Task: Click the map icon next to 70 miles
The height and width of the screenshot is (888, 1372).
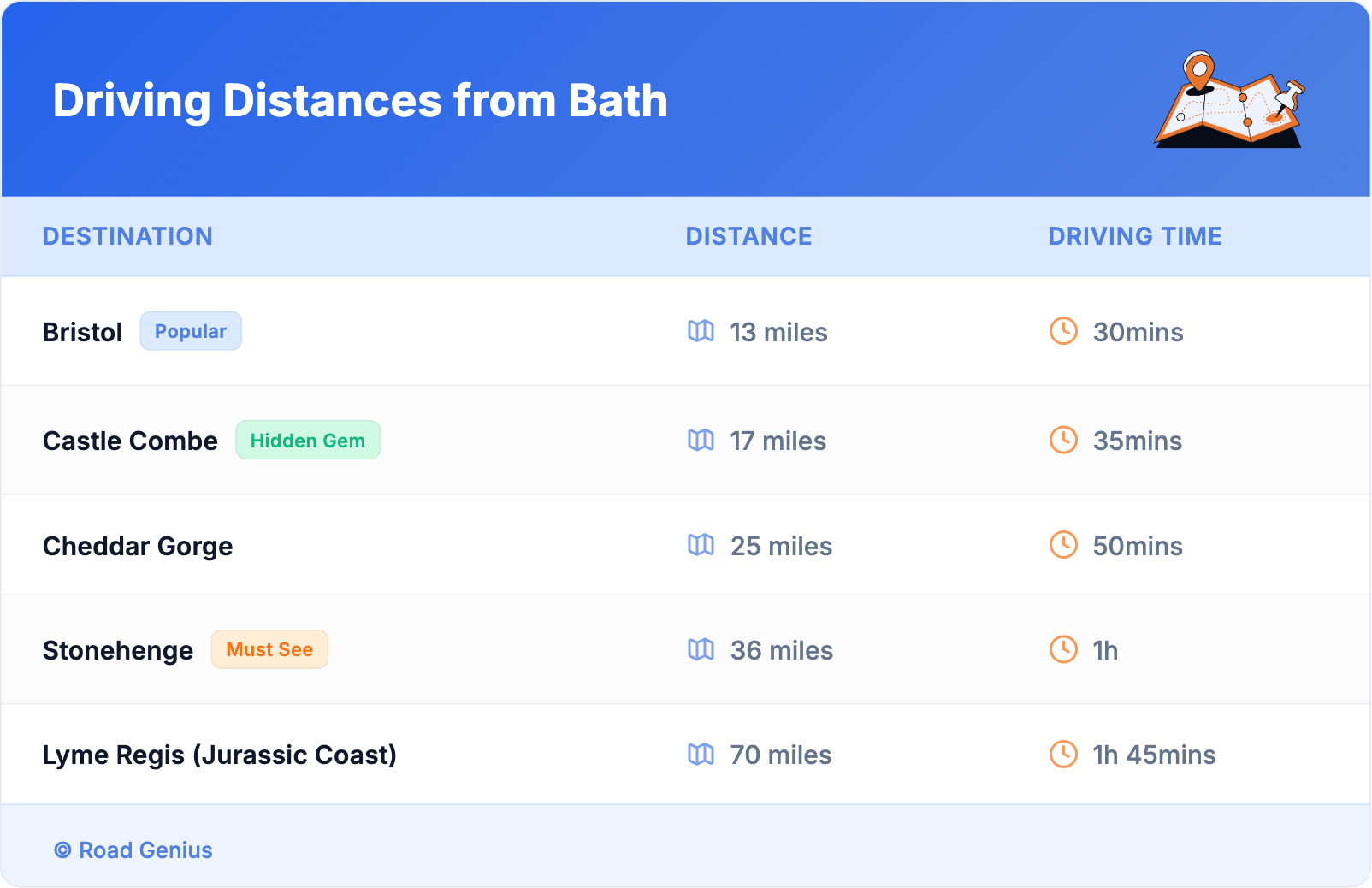Action: click(x=701, y=755)
